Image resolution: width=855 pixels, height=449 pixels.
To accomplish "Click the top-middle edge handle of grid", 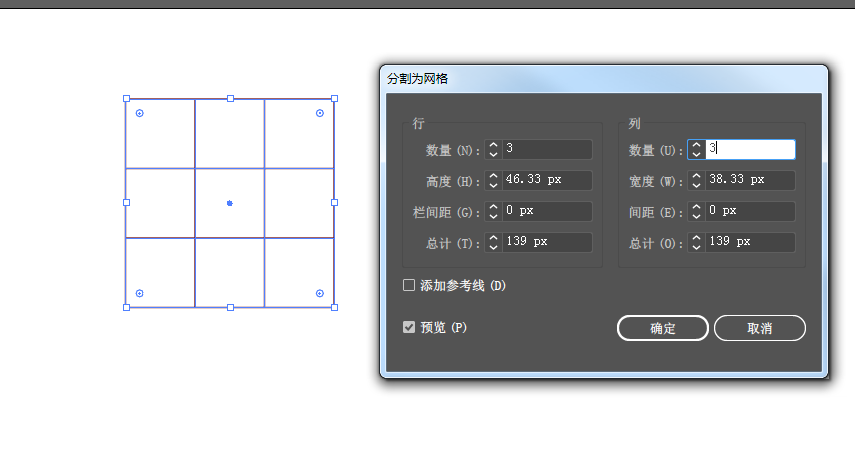I will (230, 99).
